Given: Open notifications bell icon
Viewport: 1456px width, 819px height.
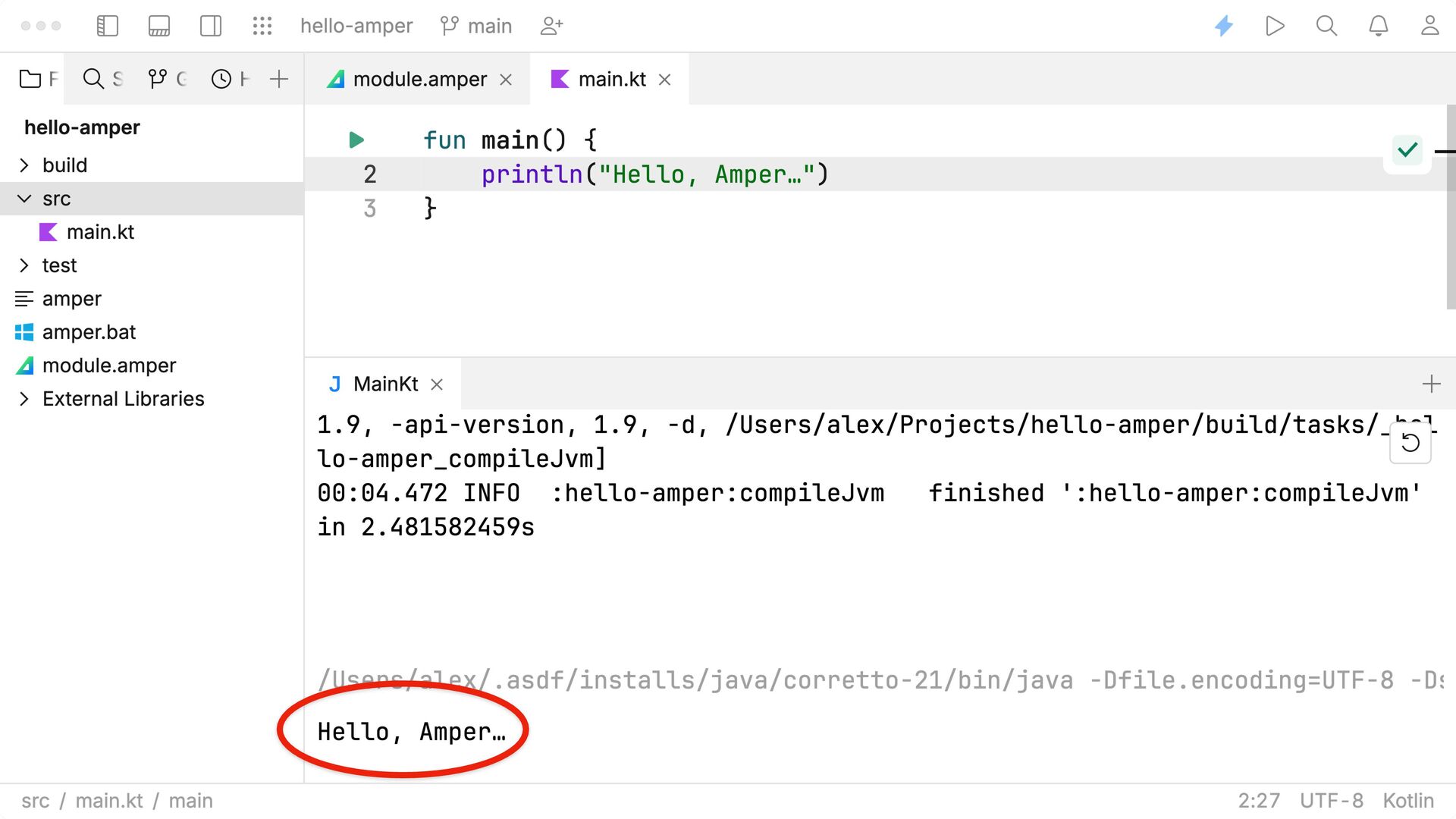Looking at the screenshot, I should coord(1379,26).
